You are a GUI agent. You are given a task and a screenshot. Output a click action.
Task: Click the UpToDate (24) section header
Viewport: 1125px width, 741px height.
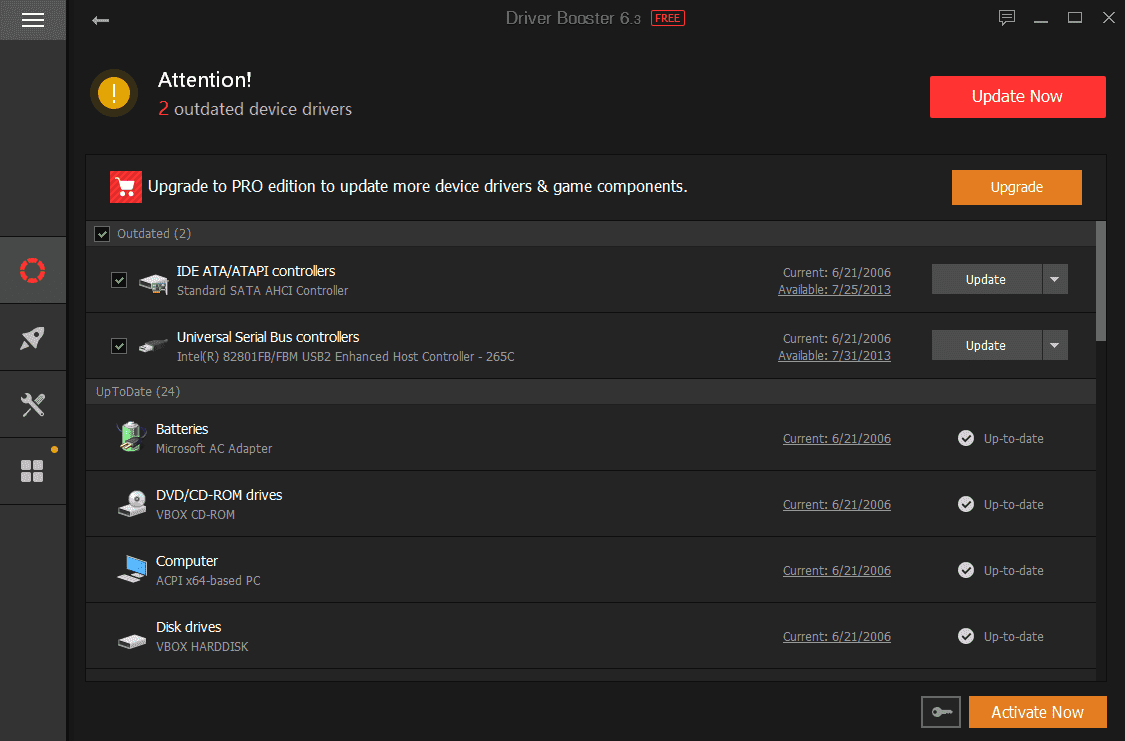pyautogui.click(x=591, y=392)
